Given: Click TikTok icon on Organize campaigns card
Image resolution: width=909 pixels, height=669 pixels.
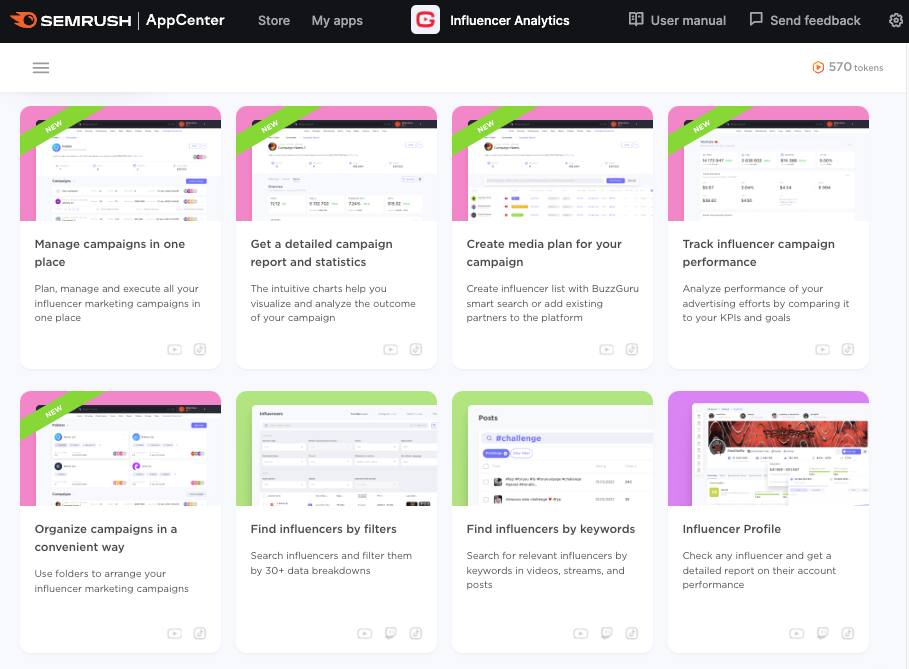Looking at the screenshot, I should [200, 633].
